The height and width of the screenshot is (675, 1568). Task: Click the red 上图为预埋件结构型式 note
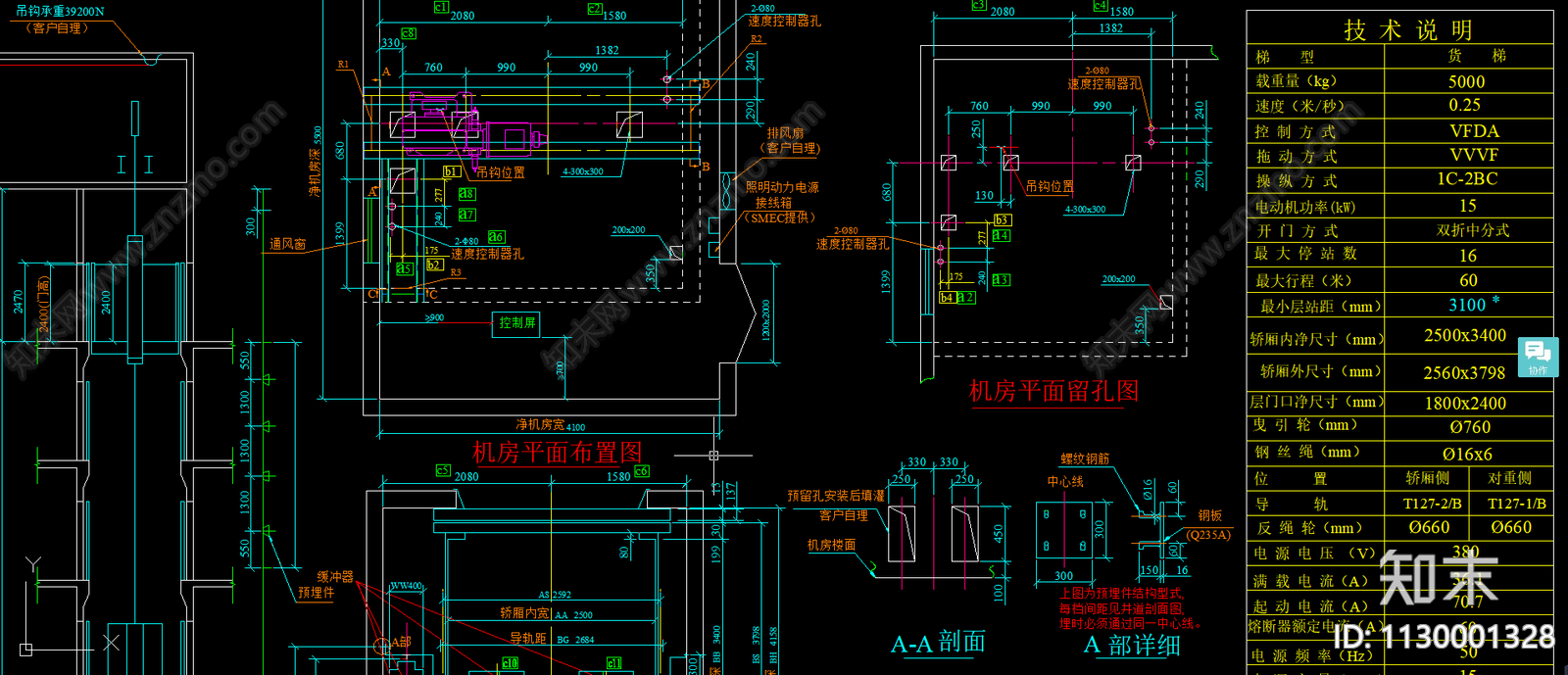point(1120,594)
